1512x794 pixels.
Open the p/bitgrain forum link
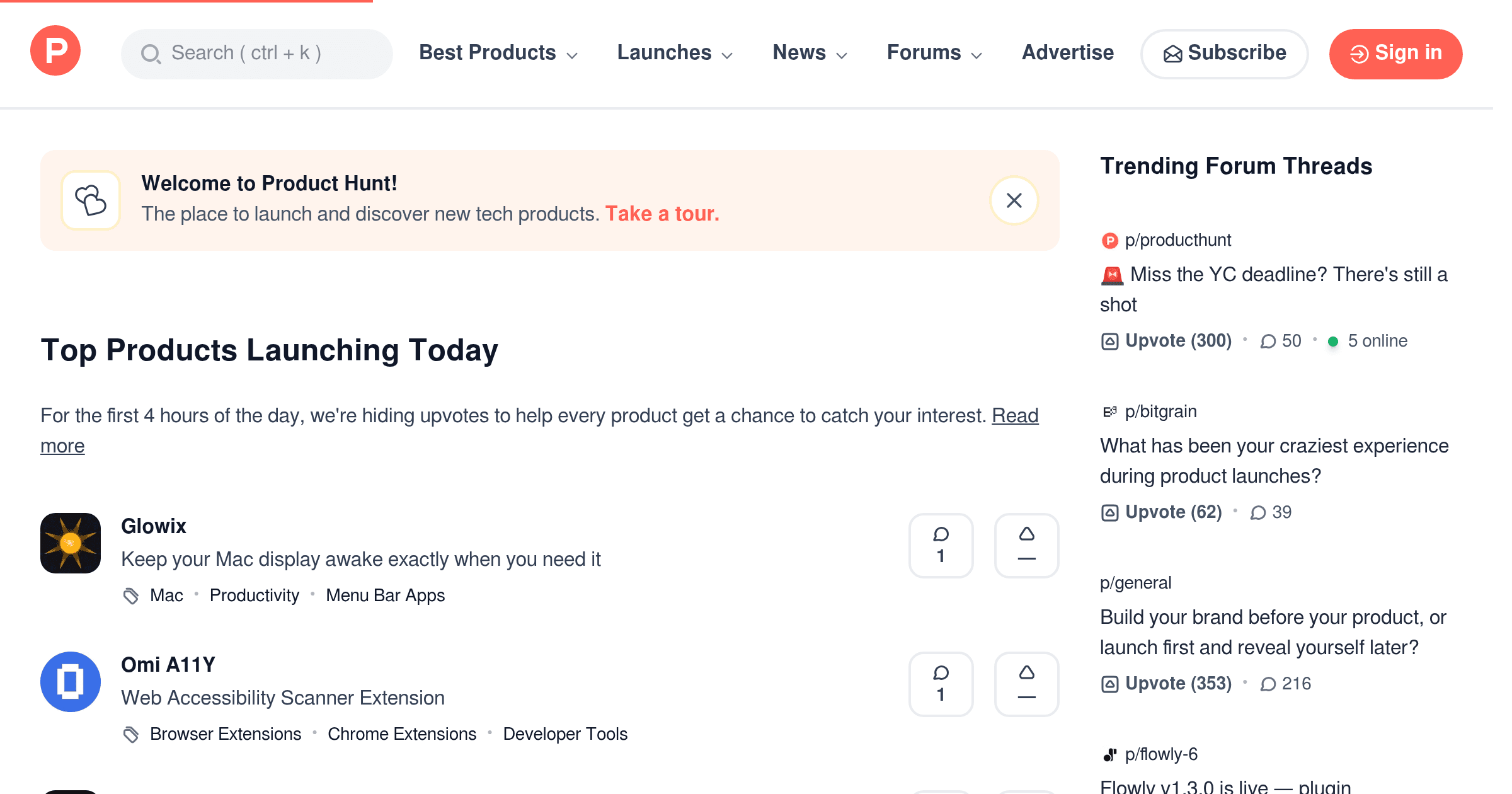point(1161,411)
